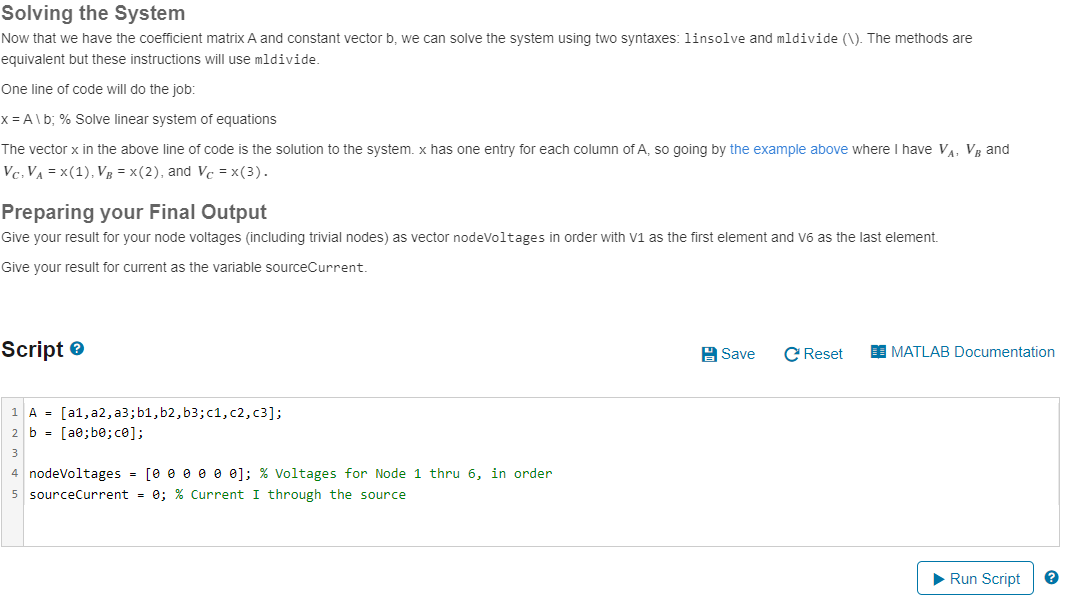
Task: Click the play triangle icon inside Run Script
Action: tap(938, 578)
